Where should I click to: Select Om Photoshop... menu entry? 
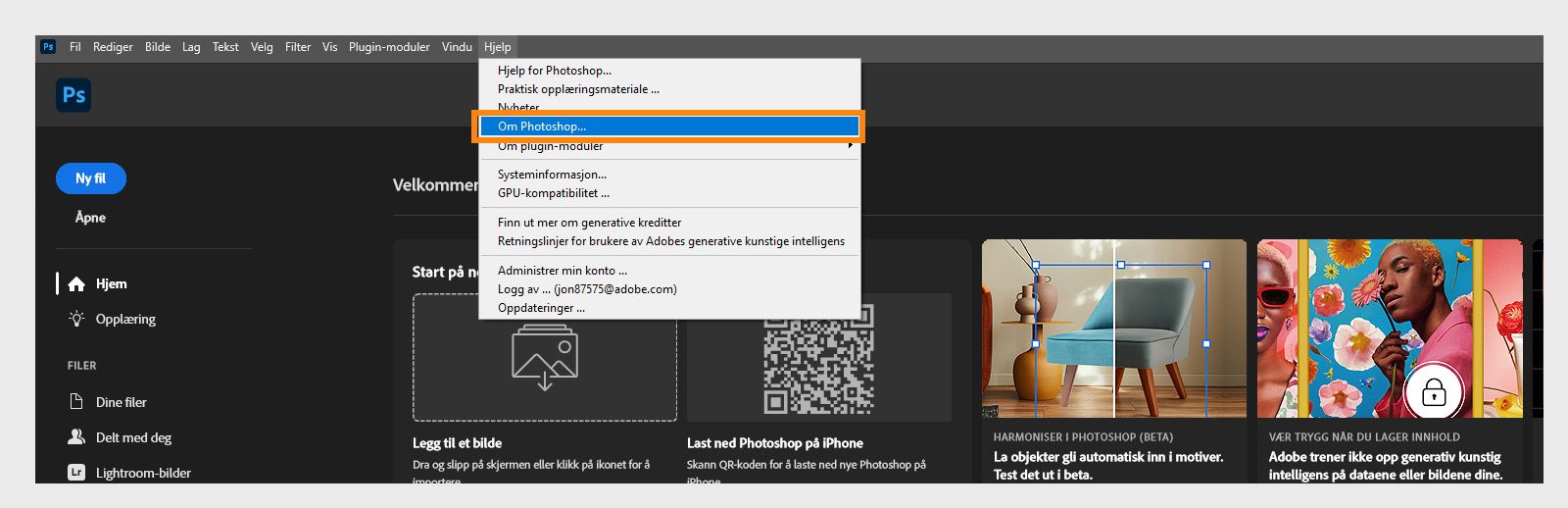click(x=669, y=127)
